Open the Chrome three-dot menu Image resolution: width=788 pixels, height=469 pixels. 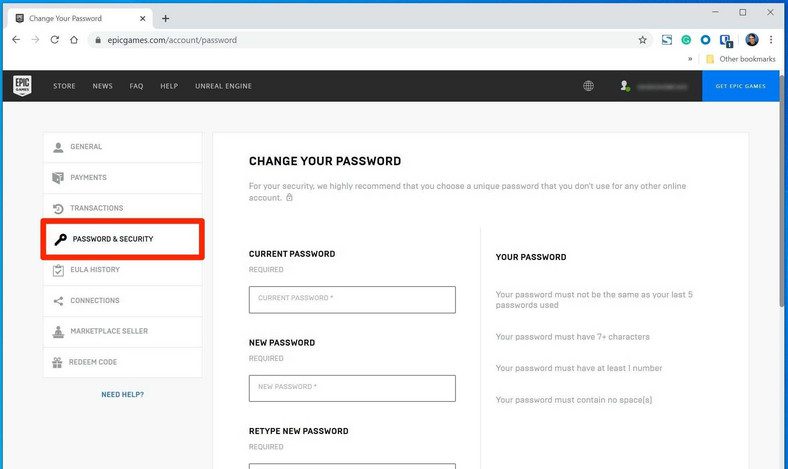pos(771,40)
